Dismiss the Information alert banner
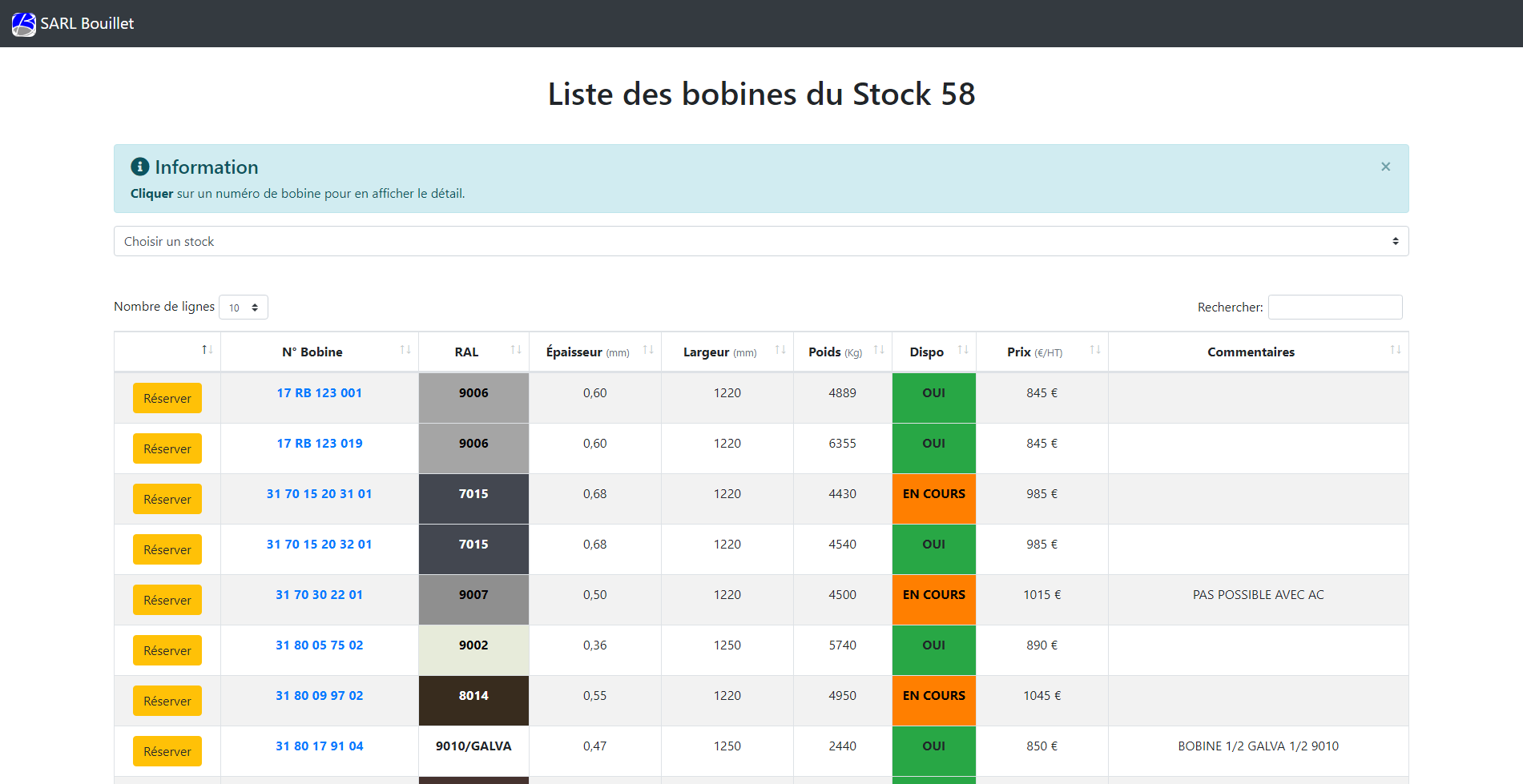1523x784 pixels. click(1385, 167)
